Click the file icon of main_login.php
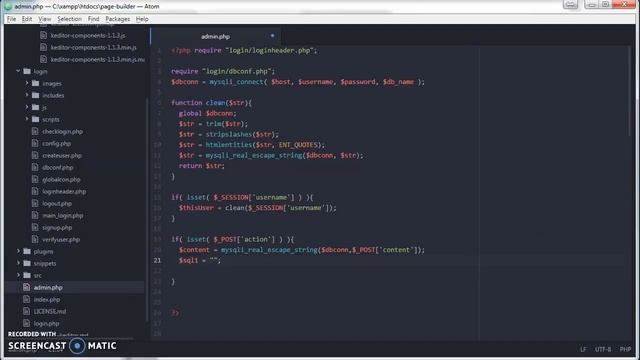This screenshot has height=360, width=640. [35, 216]
